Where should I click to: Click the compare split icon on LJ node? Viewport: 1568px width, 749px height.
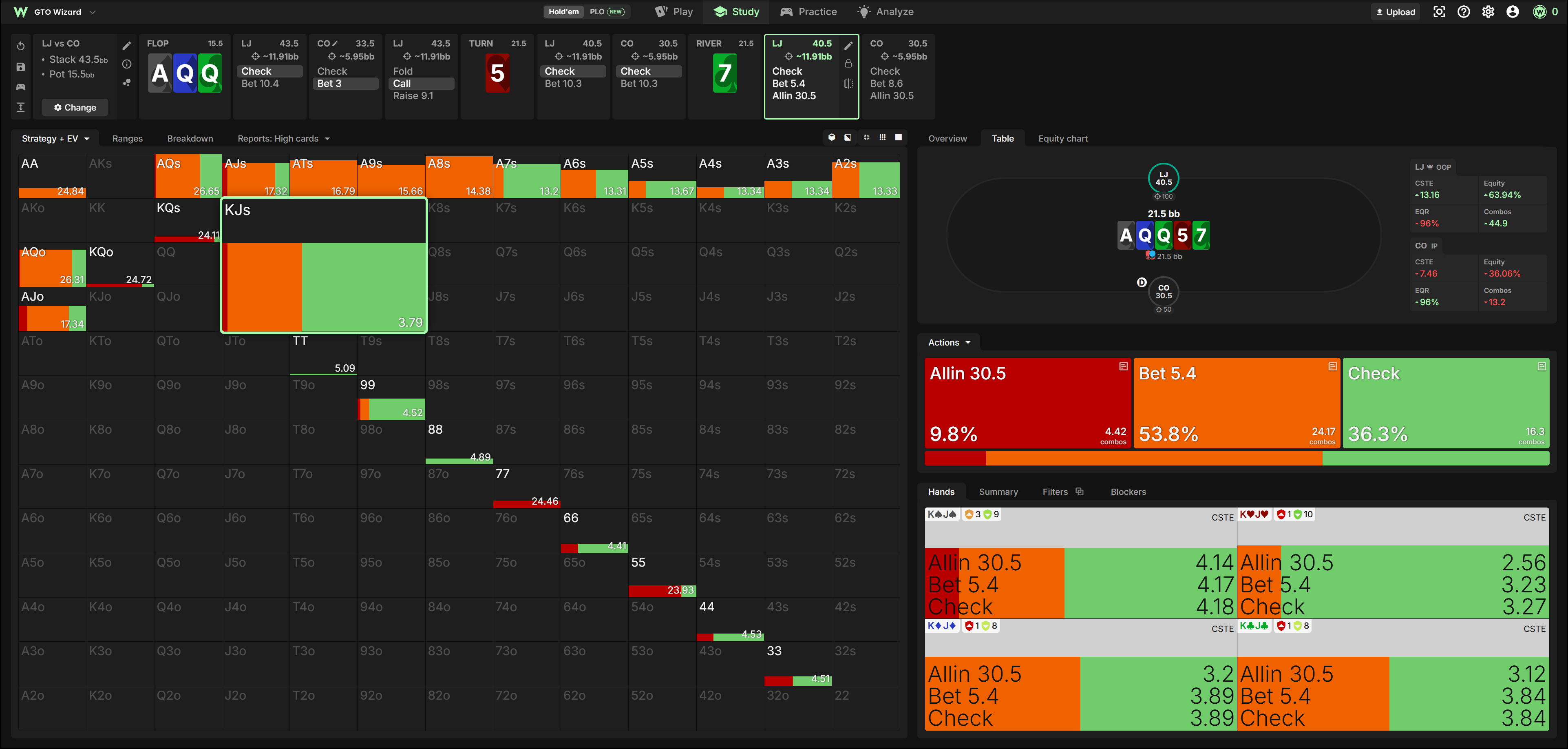[x=848, y=83]
